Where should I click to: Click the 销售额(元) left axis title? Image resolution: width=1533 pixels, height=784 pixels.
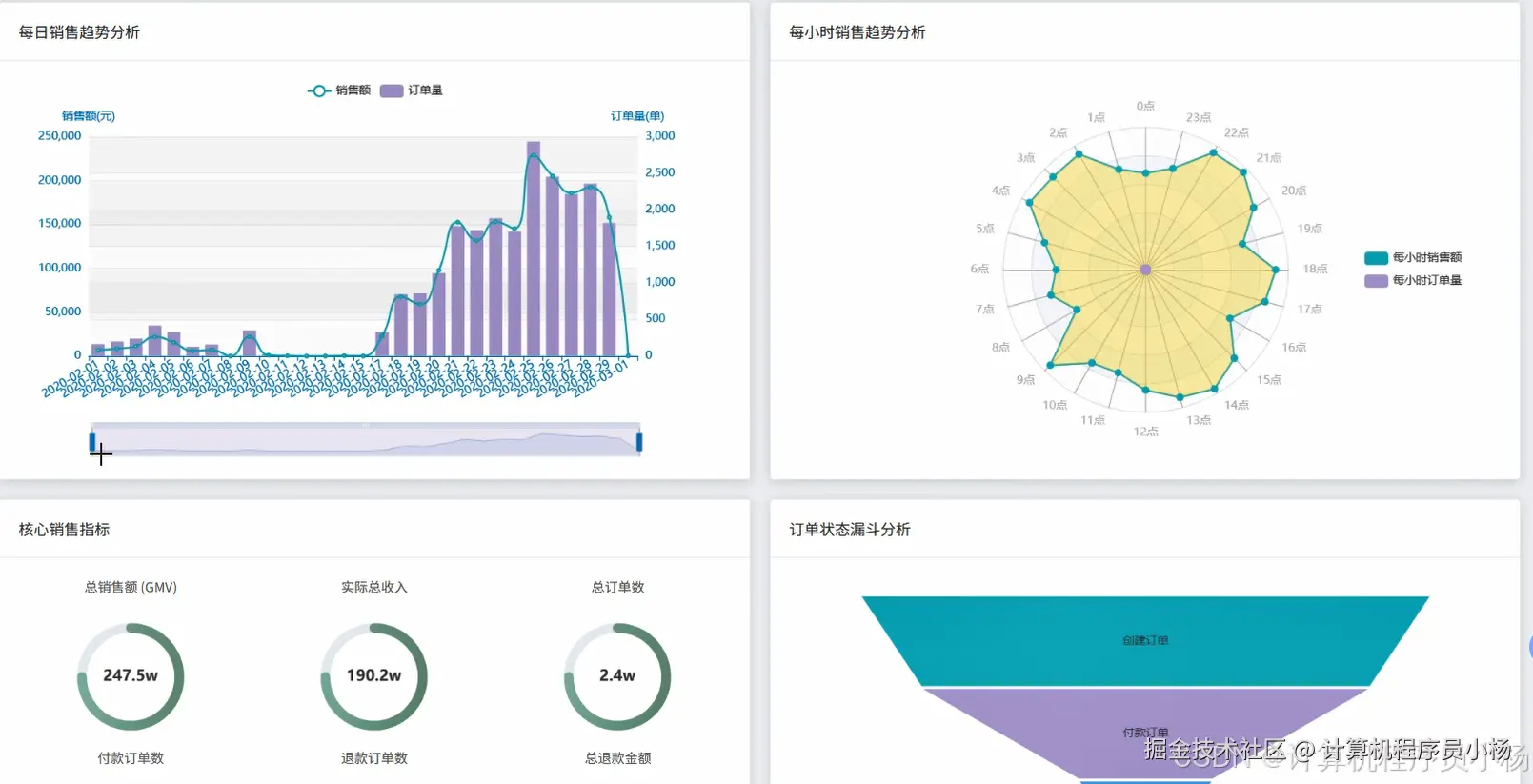click(89, 116)
